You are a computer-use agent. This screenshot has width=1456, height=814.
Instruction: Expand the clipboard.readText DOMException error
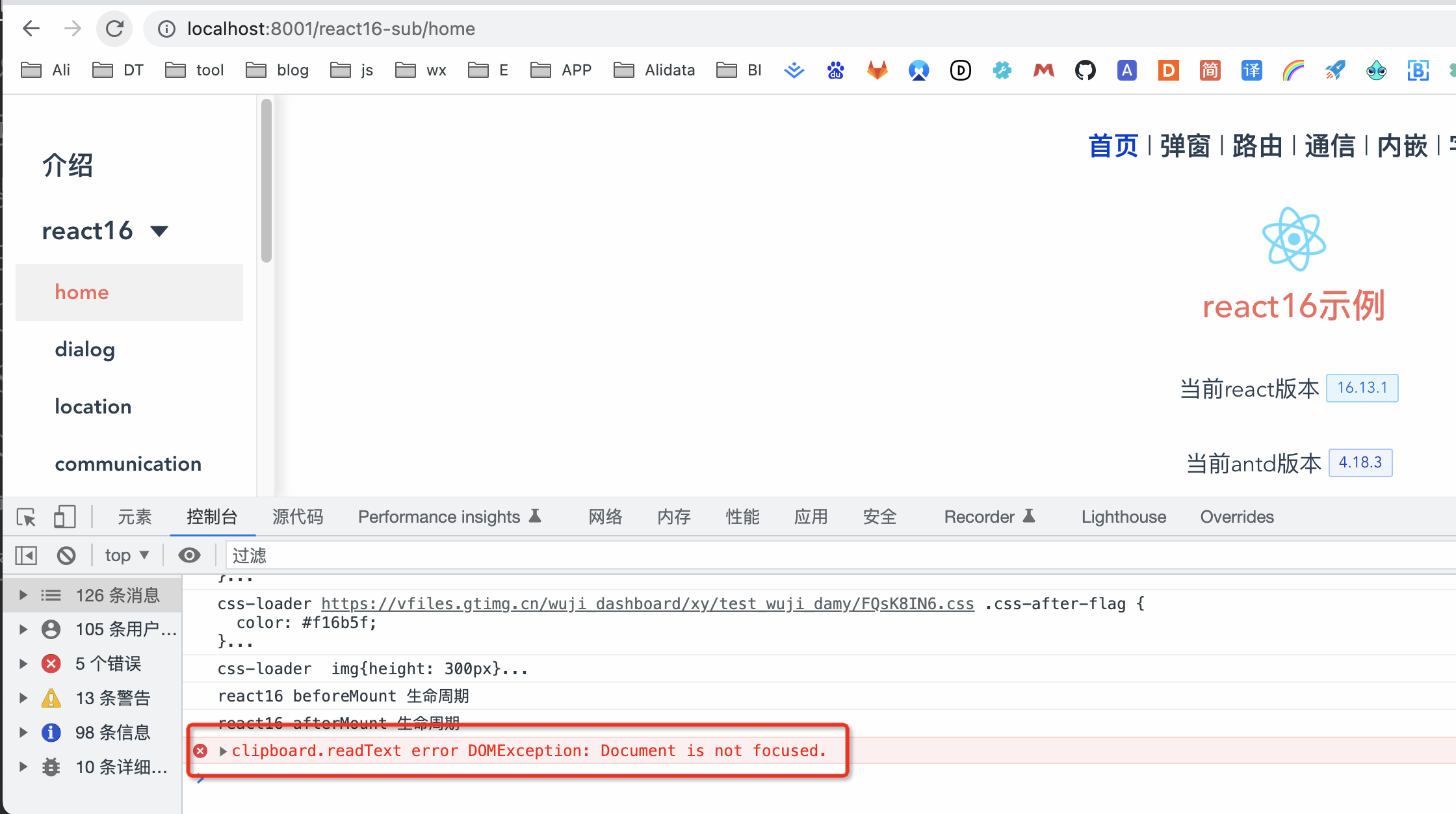224,751
